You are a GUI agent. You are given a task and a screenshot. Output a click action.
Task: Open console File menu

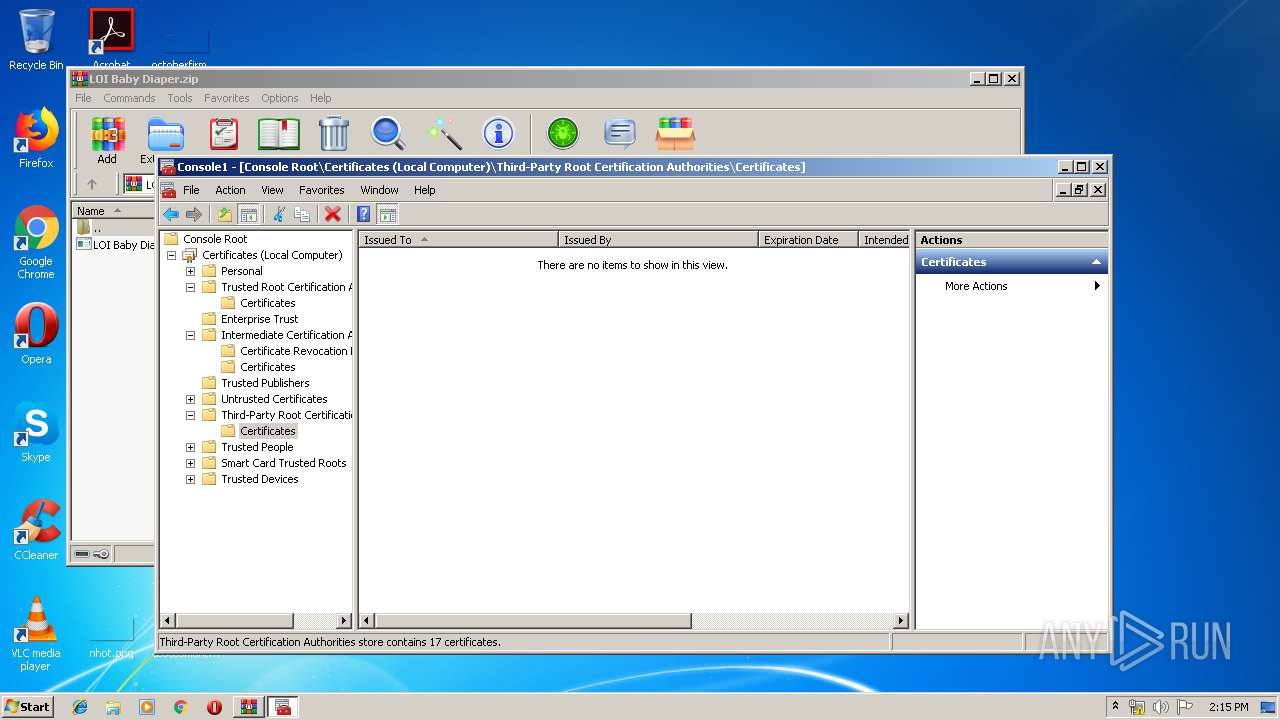(191, 190)
